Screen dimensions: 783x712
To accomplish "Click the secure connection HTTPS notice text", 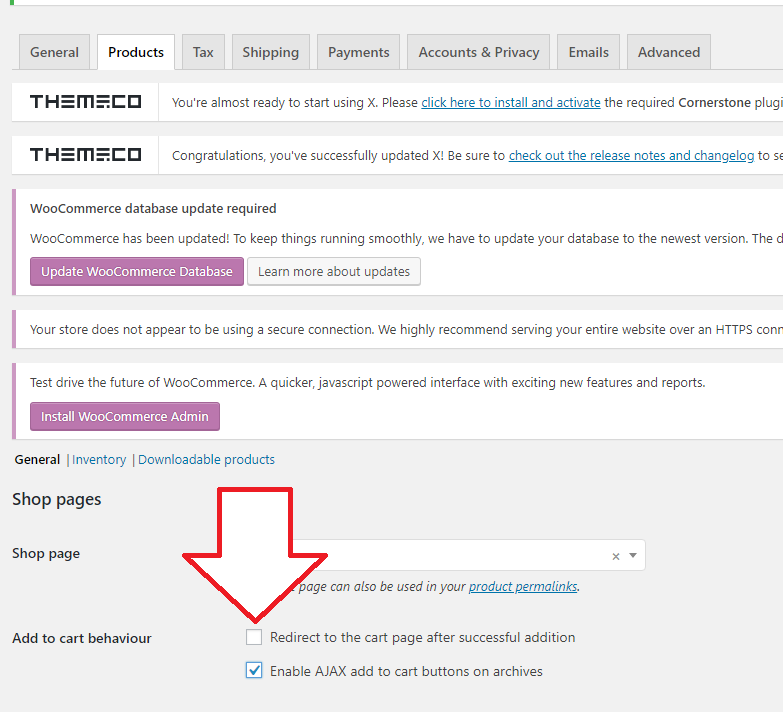I will pos(406,330).
